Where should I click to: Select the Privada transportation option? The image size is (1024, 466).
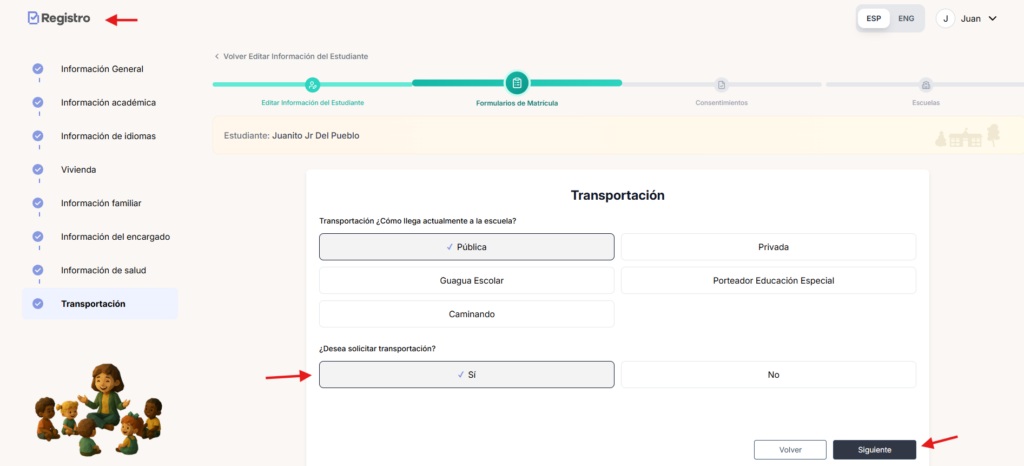tap(768, 246)
